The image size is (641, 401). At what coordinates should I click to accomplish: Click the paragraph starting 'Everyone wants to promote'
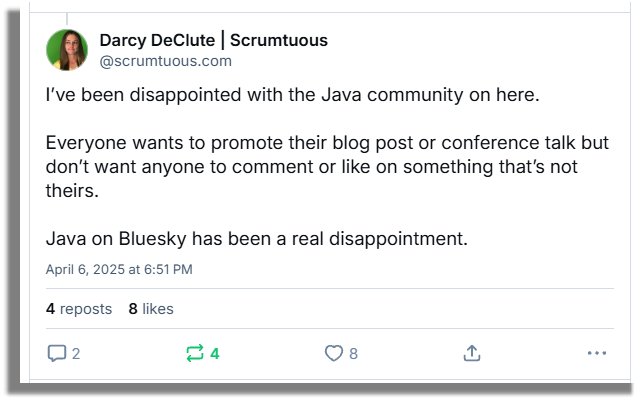coord(312,166)
